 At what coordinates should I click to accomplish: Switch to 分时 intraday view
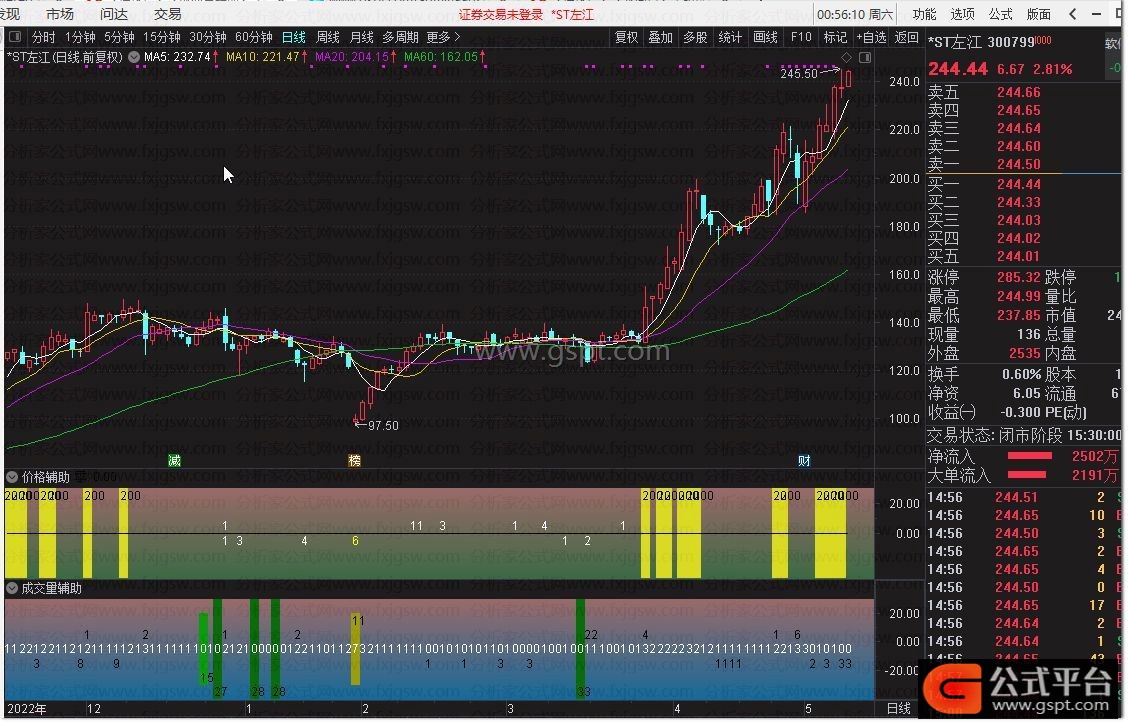click(x=43, y=37)
